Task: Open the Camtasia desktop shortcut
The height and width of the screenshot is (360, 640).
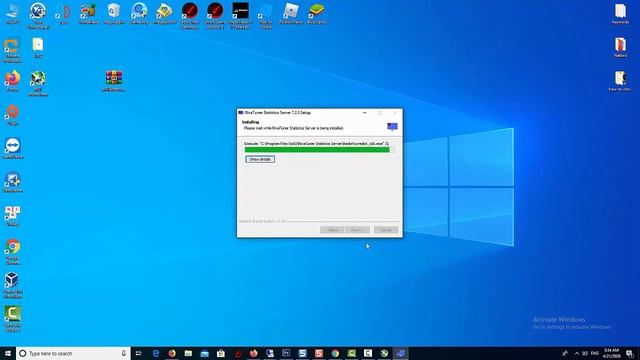Action: pos(13,319)
